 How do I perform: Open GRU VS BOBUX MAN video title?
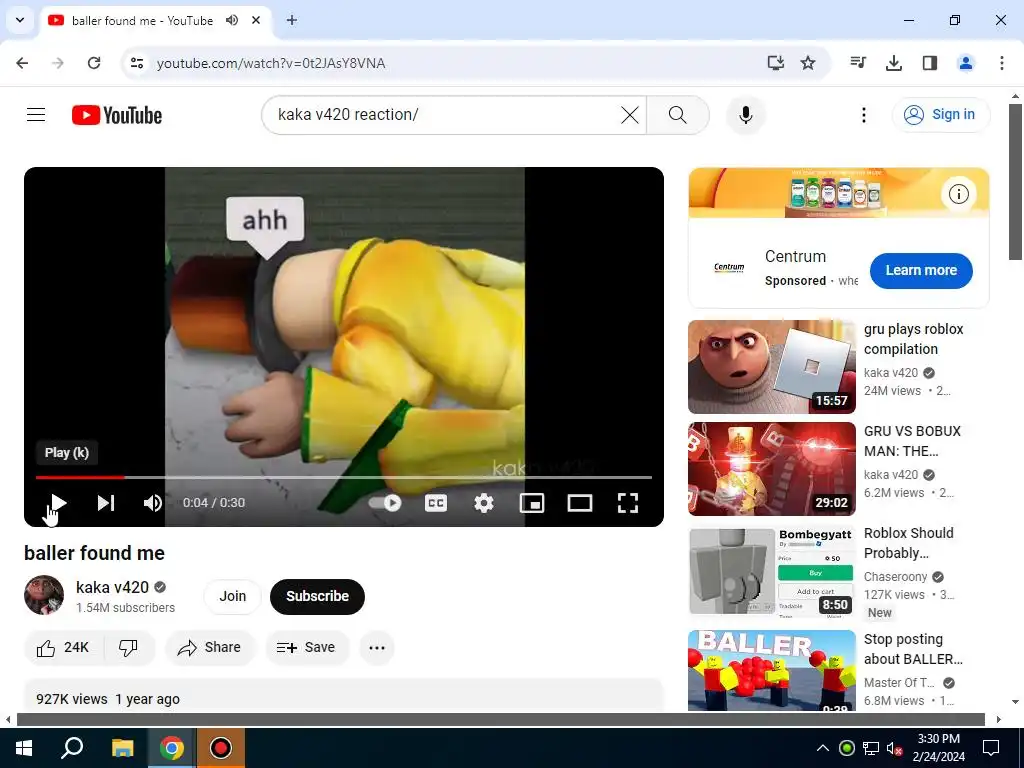click(912, 441)
